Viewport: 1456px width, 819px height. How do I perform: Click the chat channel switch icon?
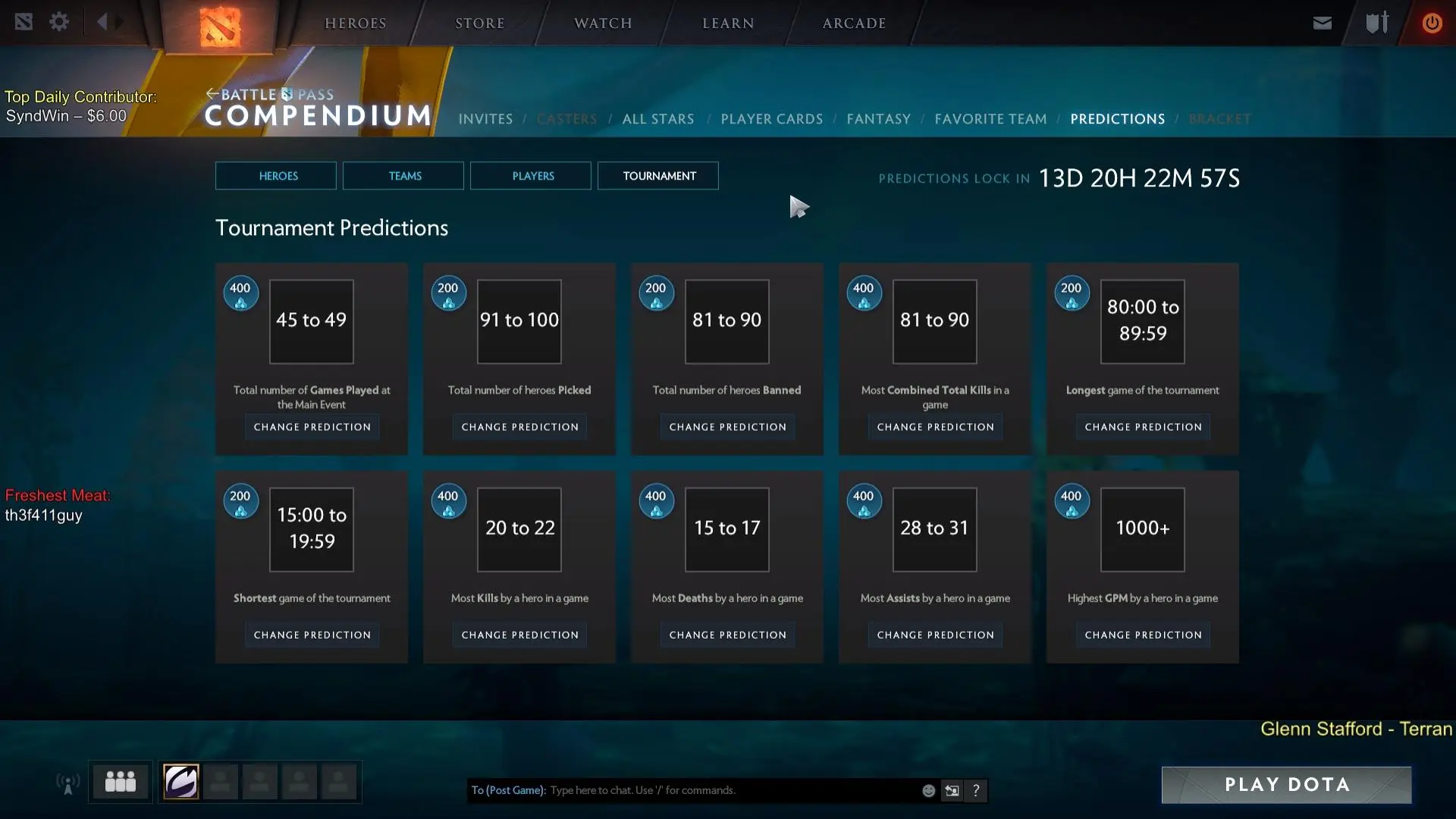pos(952,790)
